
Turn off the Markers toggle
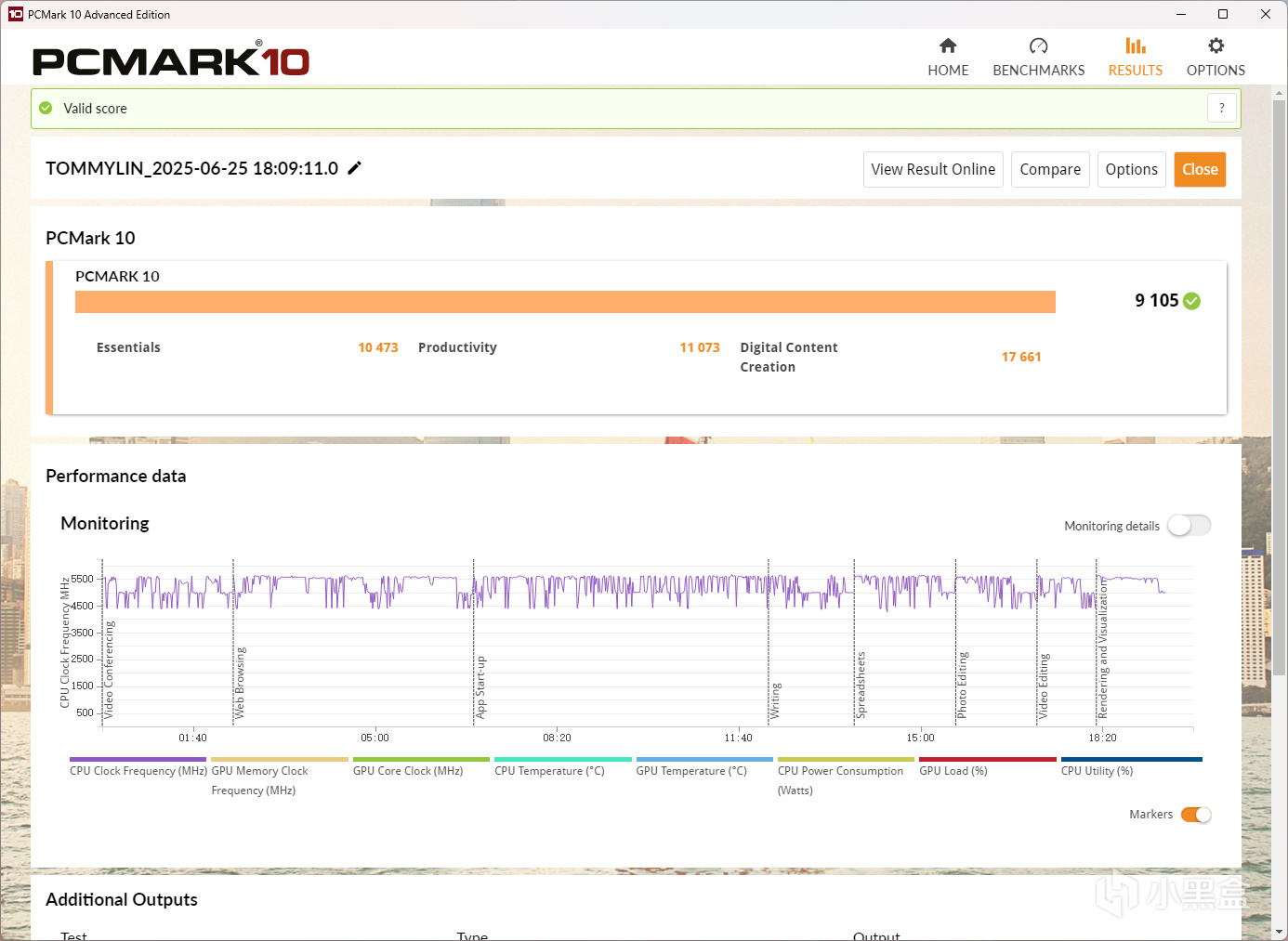click(x=1196, y=815)
